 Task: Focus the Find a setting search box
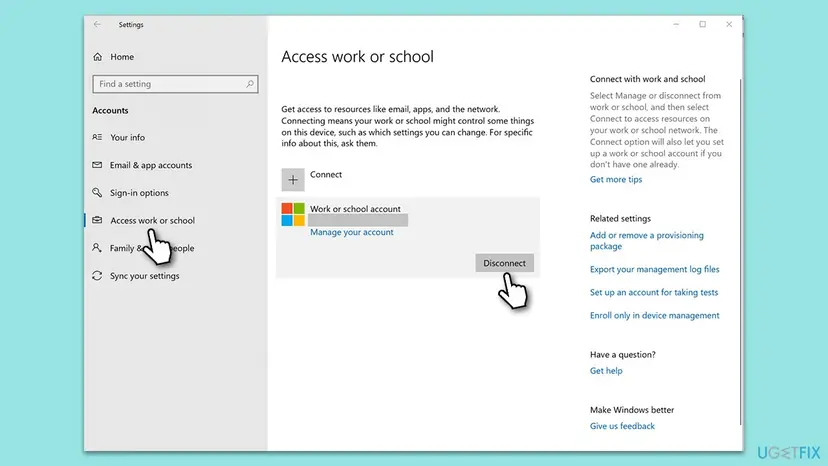coord(175,84)
